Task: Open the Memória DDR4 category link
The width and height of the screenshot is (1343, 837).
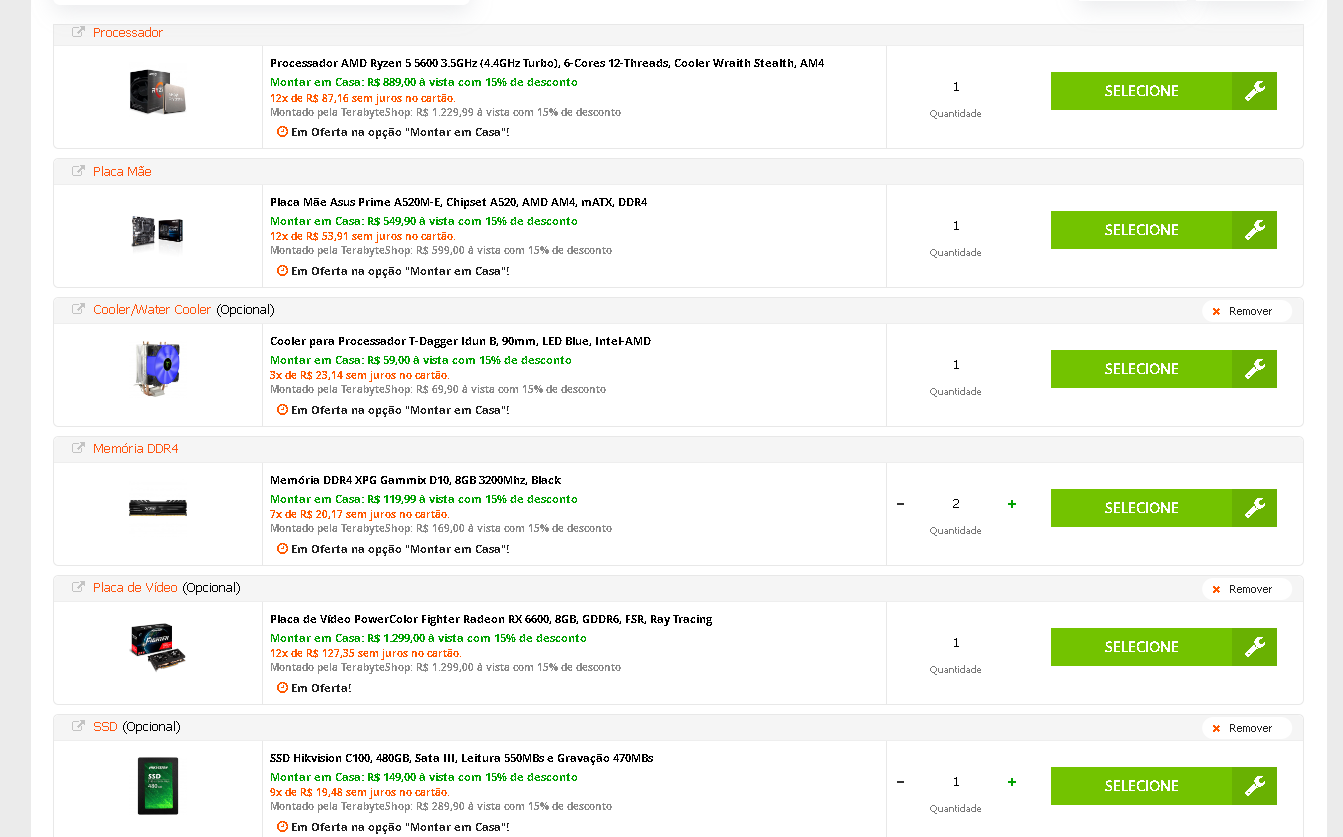Action: [135, 449]
